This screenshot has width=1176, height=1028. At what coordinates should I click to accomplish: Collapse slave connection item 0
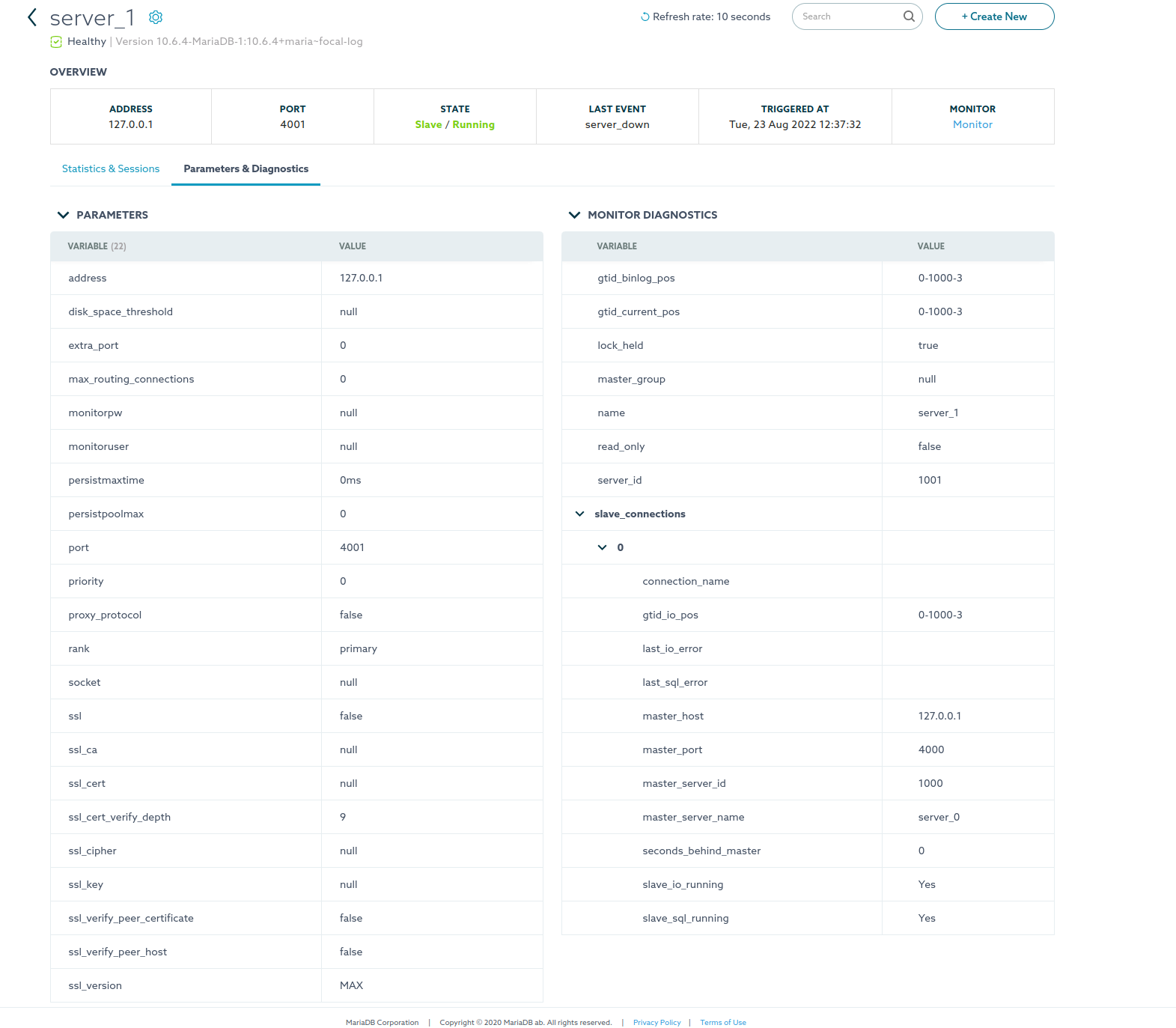point(602,547)
